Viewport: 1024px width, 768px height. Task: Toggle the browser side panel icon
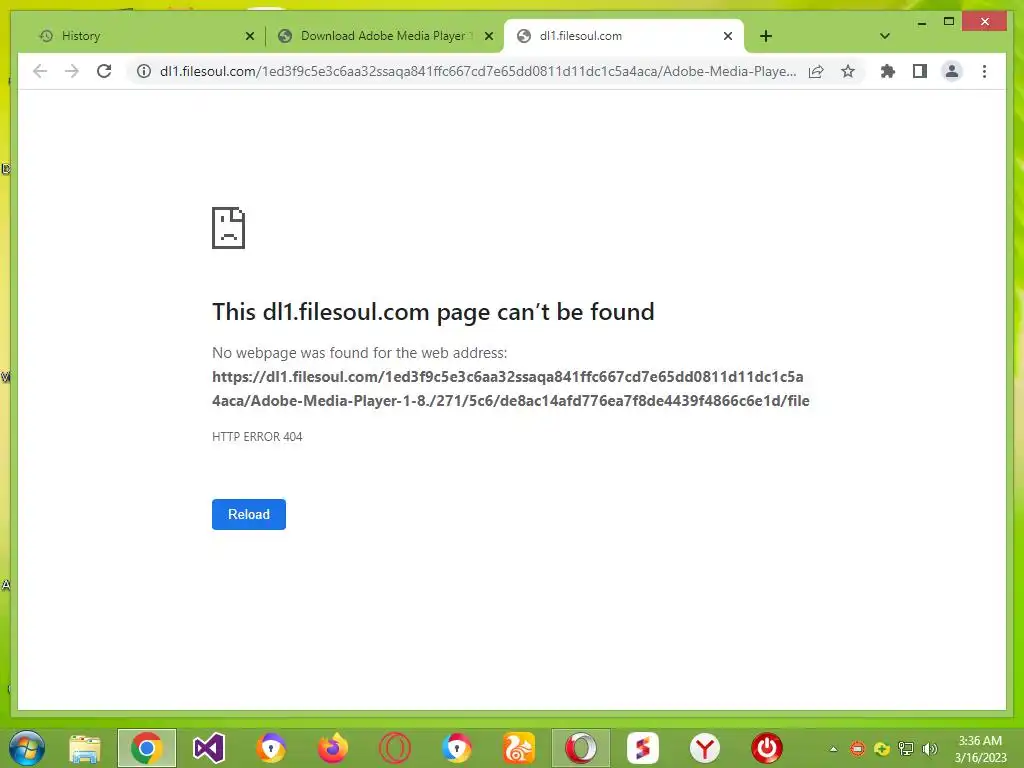920,71
